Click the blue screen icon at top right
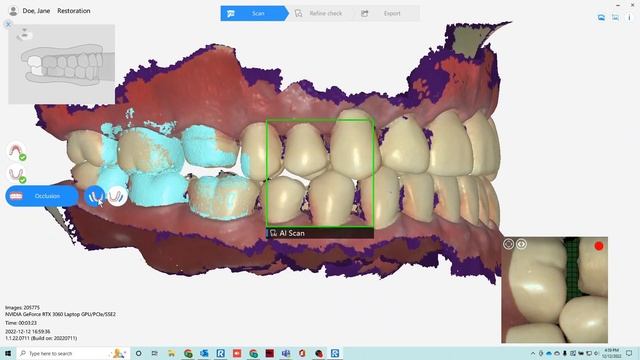 pyautogui.click(x=601, y=17)
